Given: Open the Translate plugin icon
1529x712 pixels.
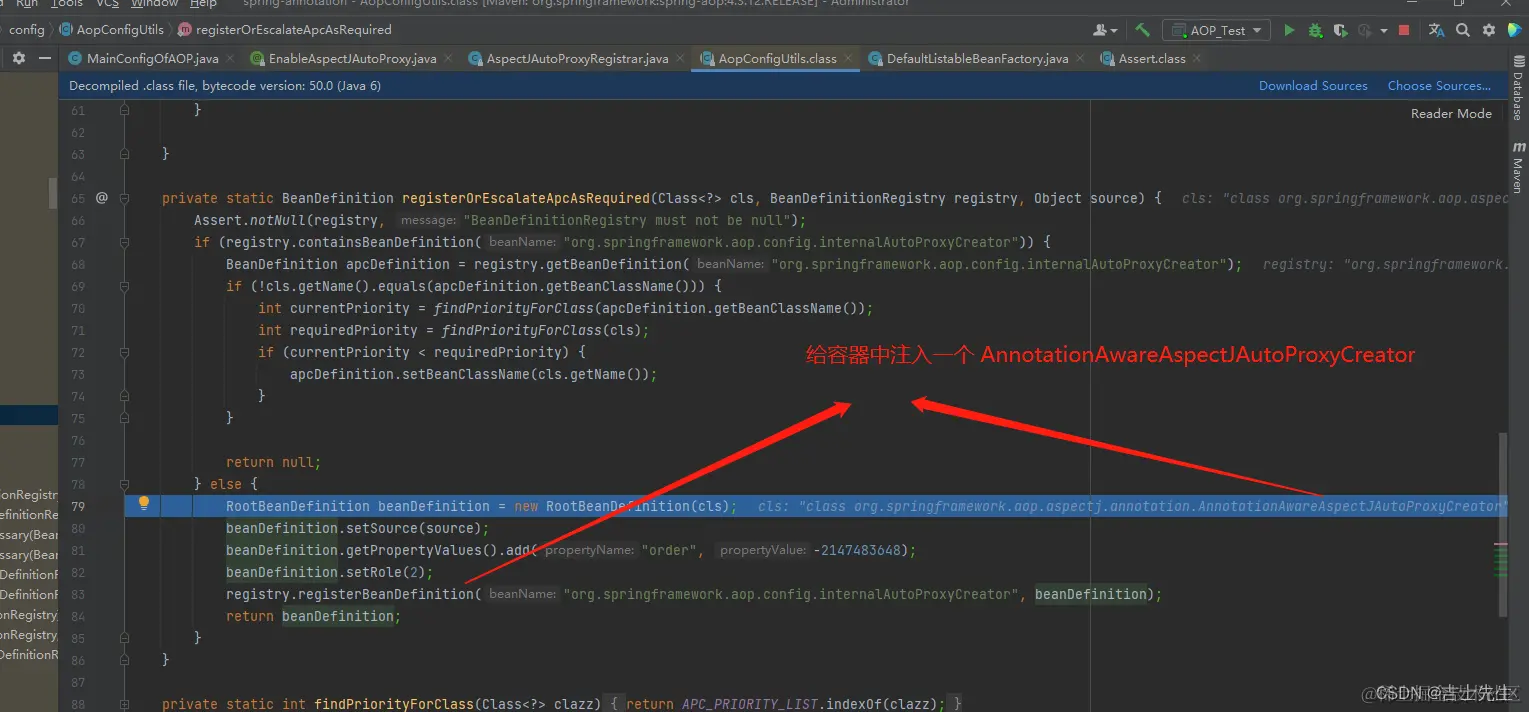Looking at the screenshot, I should [1437, 30].
